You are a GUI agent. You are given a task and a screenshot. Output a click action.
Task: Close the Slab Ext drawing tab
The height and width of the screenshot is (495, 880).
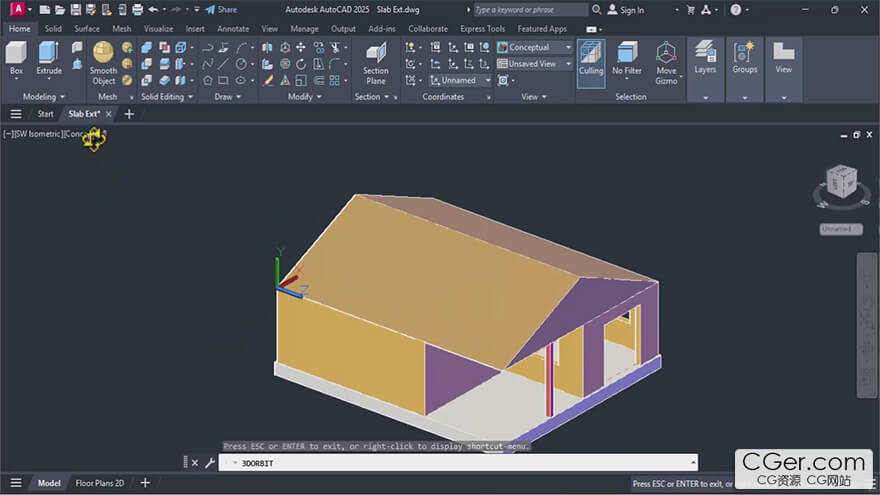click(109, 114)
